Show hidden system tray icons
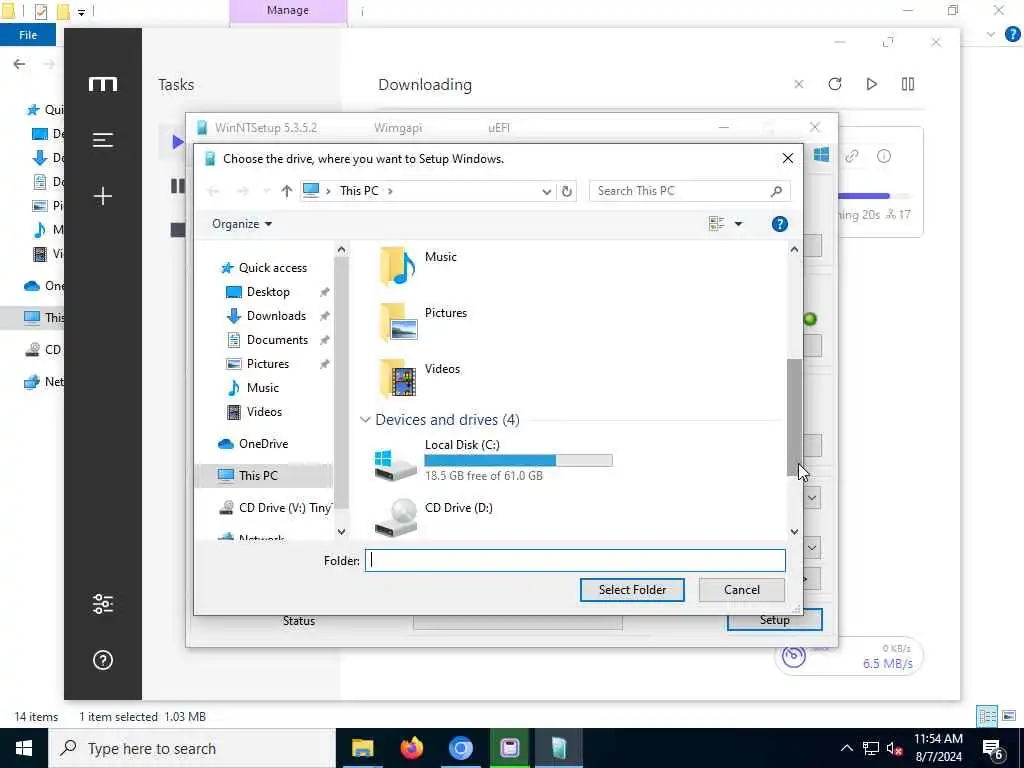Screen dimensions: 1024x768 point(846,748)
